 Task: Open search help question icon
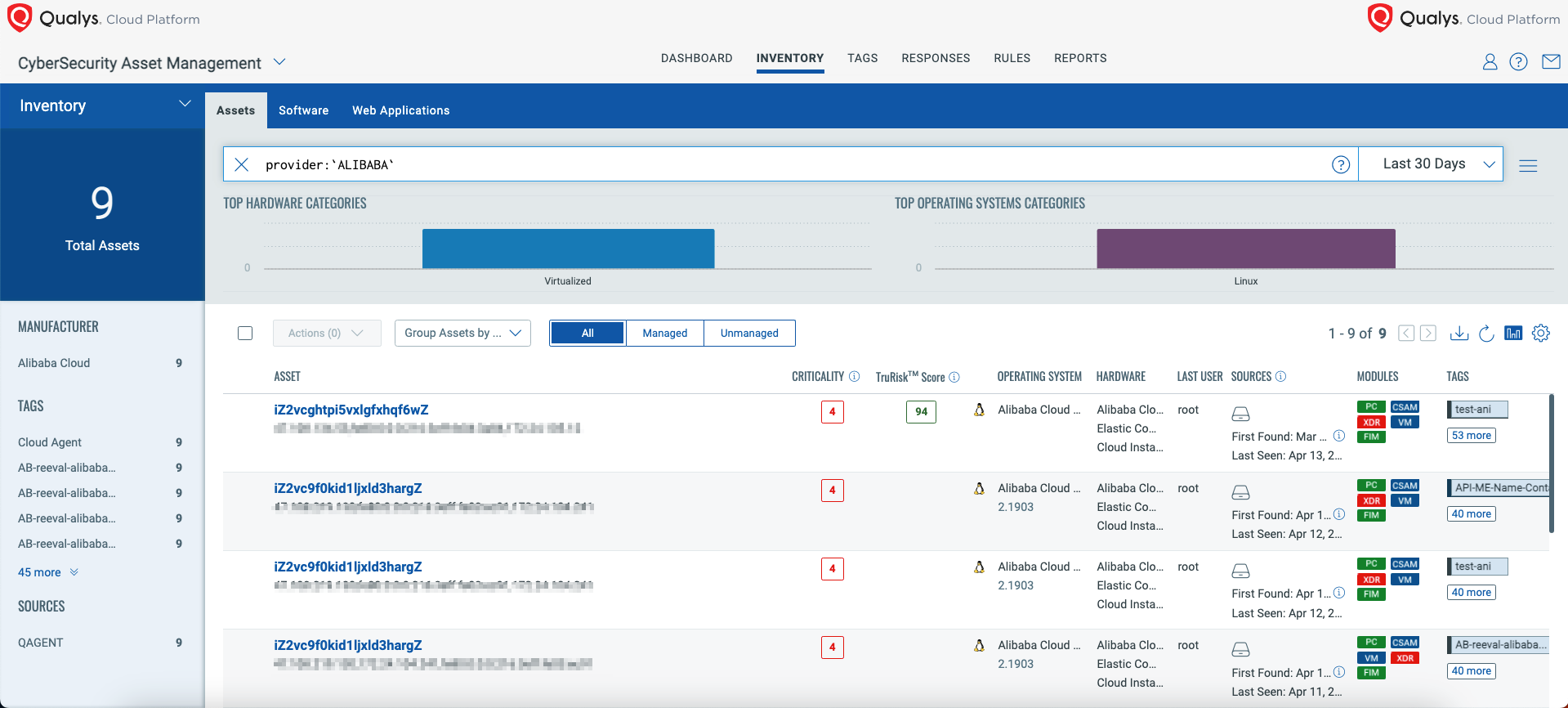tap(1341, 164)
